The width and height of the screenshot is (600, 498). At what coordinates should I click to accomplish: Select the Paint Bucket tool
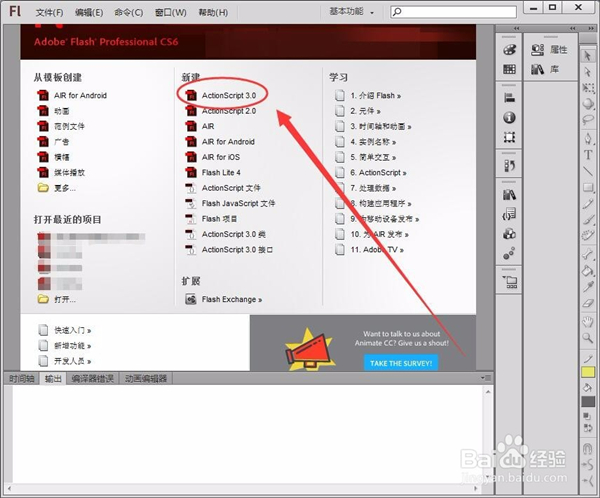[x=588, y=270]
